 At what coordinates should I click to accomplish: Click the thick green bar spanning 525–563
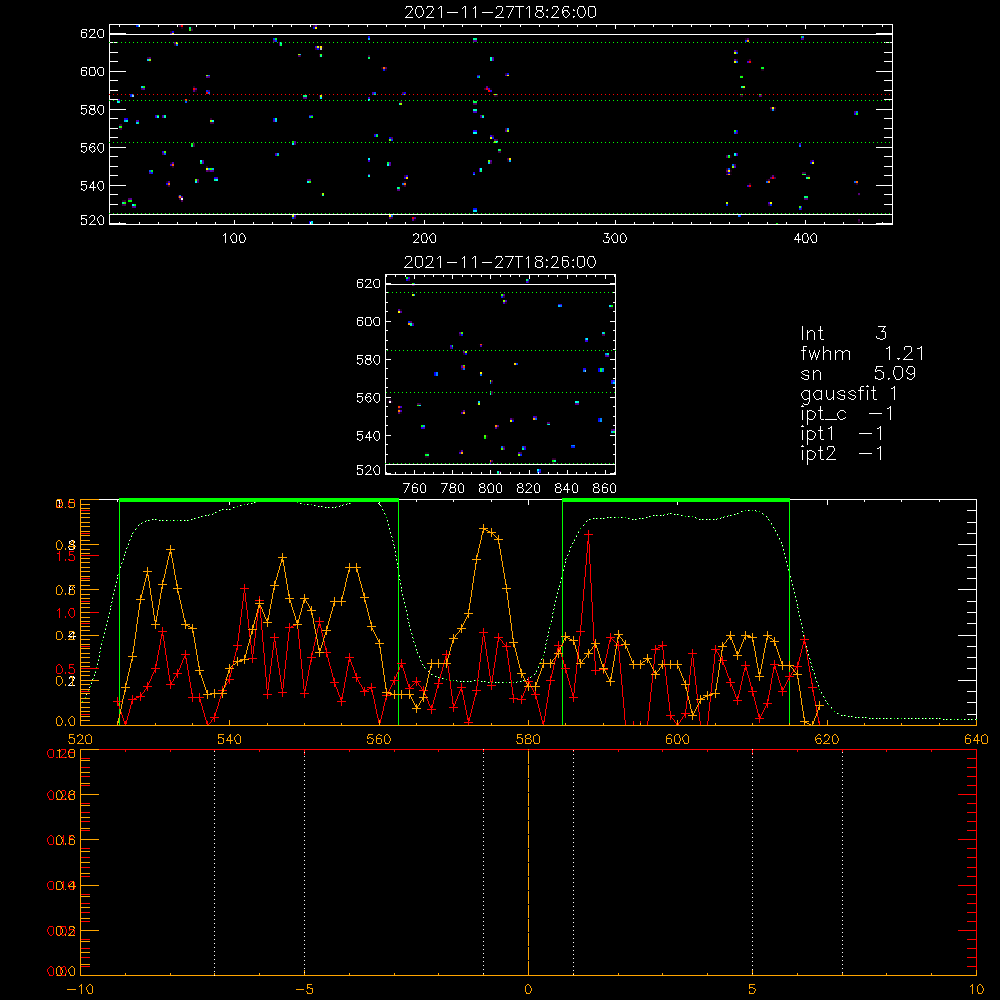coord(259,501)
